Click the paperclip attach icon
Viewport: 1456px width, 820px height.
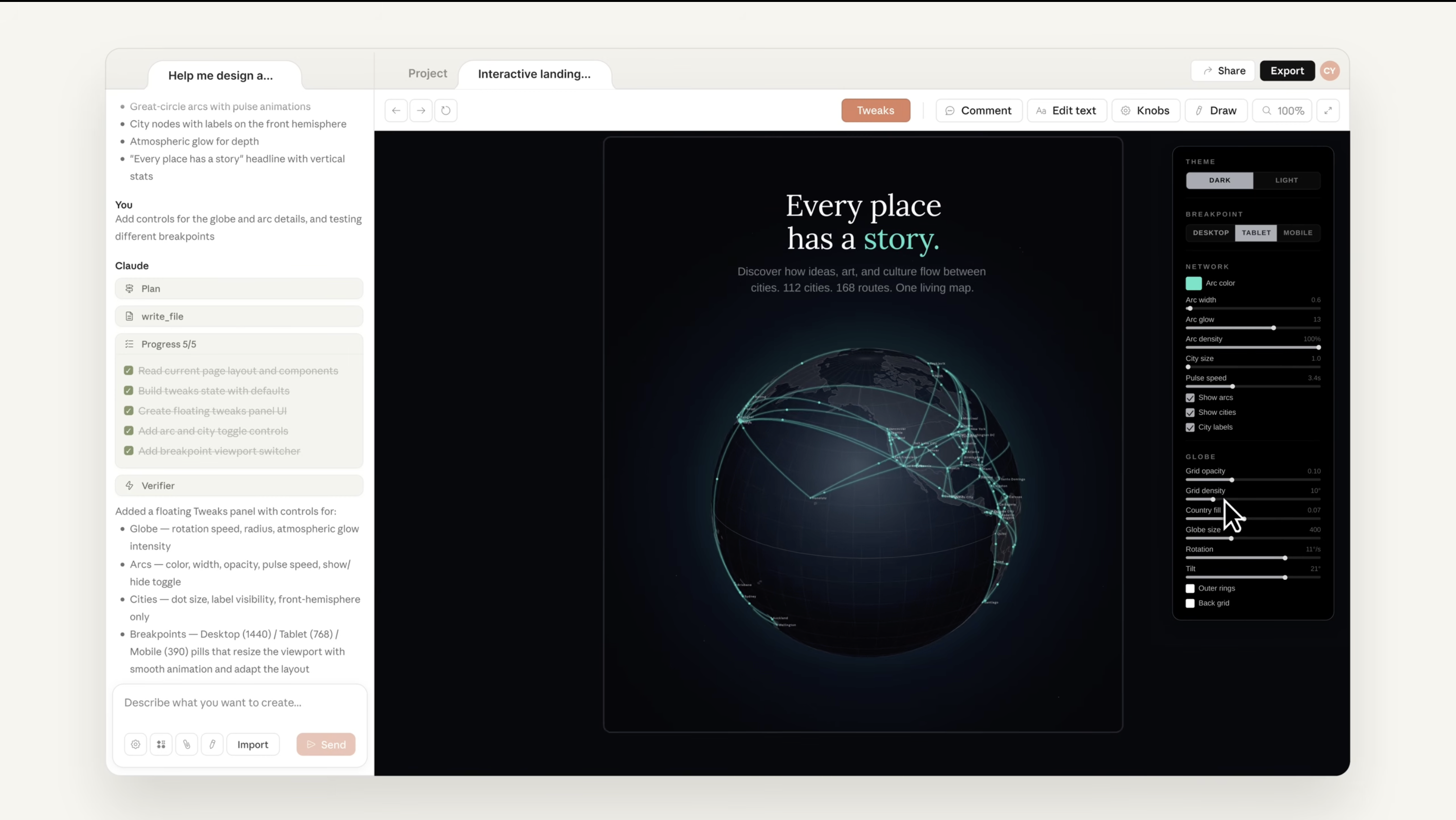[x=186, y=744]
